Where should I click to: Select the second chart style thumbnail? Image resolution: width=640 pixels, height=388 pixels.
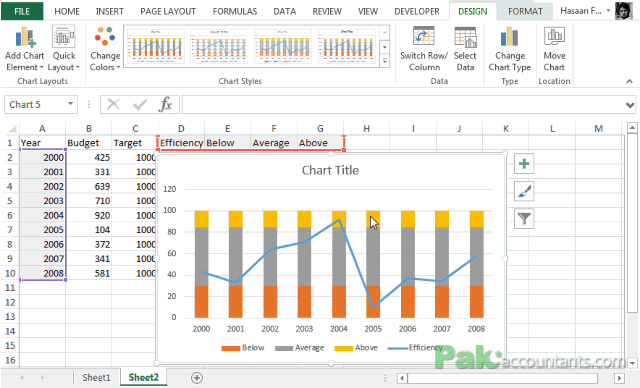219,46
